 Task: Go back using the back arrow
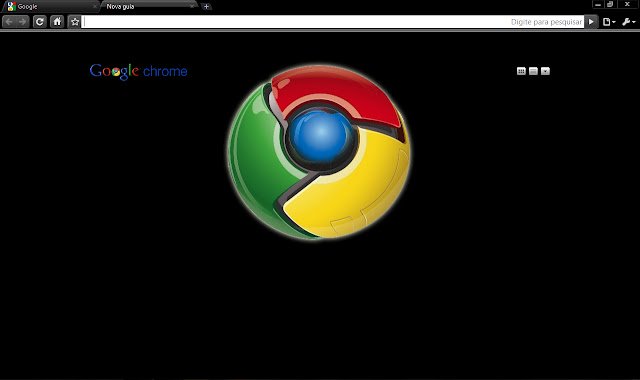pos(9,22)
